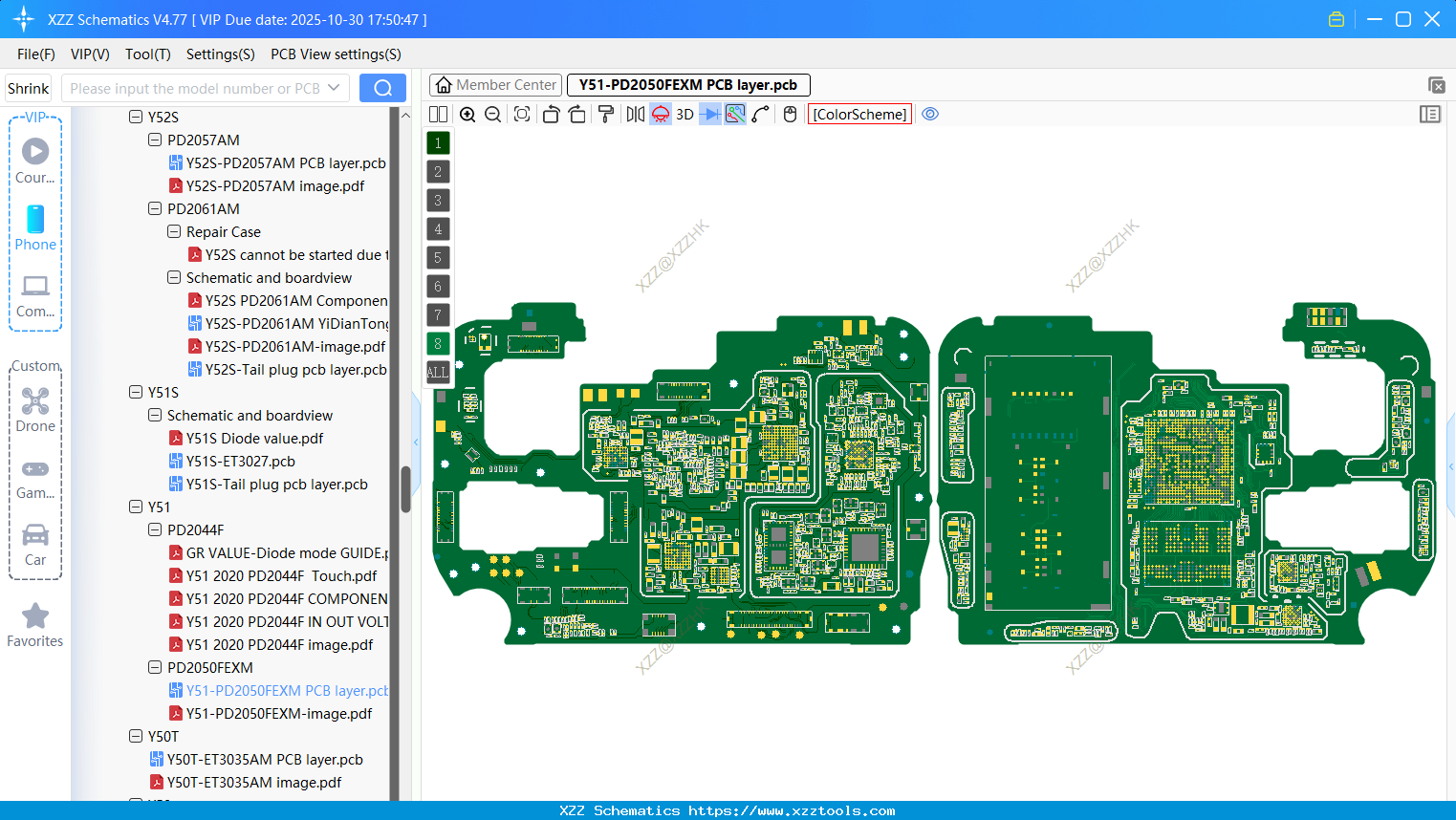Screen dimensions: 1456x820
Task: Open the Tool menu
Action: (147, 54)
